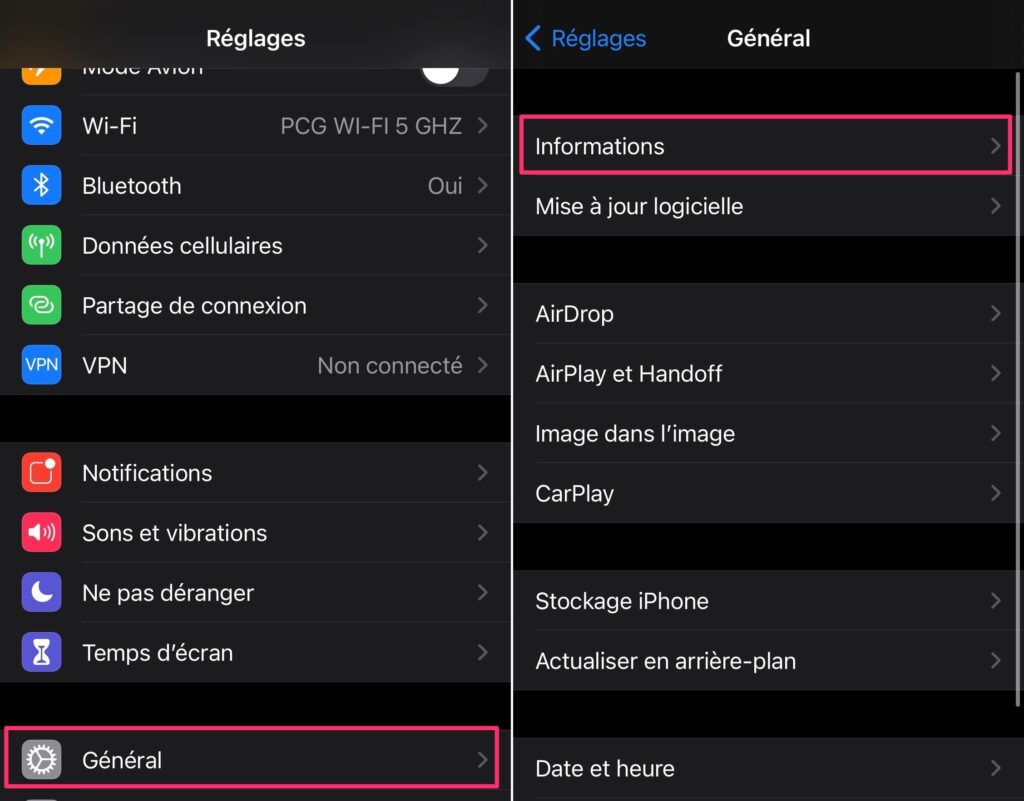
Task: Open the CarPlay settings row
Action: click(x=575, y=494)
